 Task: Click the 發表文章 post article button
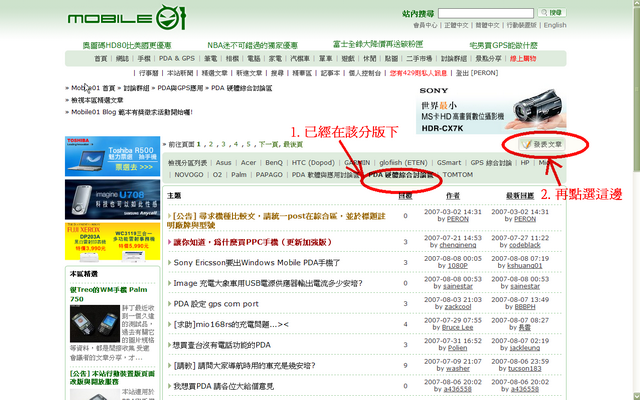coord(542,144)
